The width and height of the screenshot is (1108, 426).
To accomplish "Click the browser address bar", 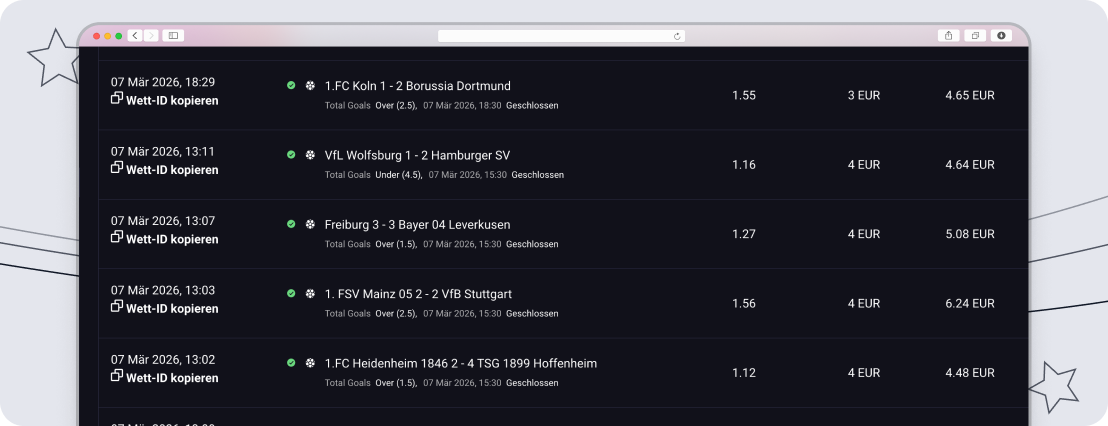I will (x=562, y=36).
